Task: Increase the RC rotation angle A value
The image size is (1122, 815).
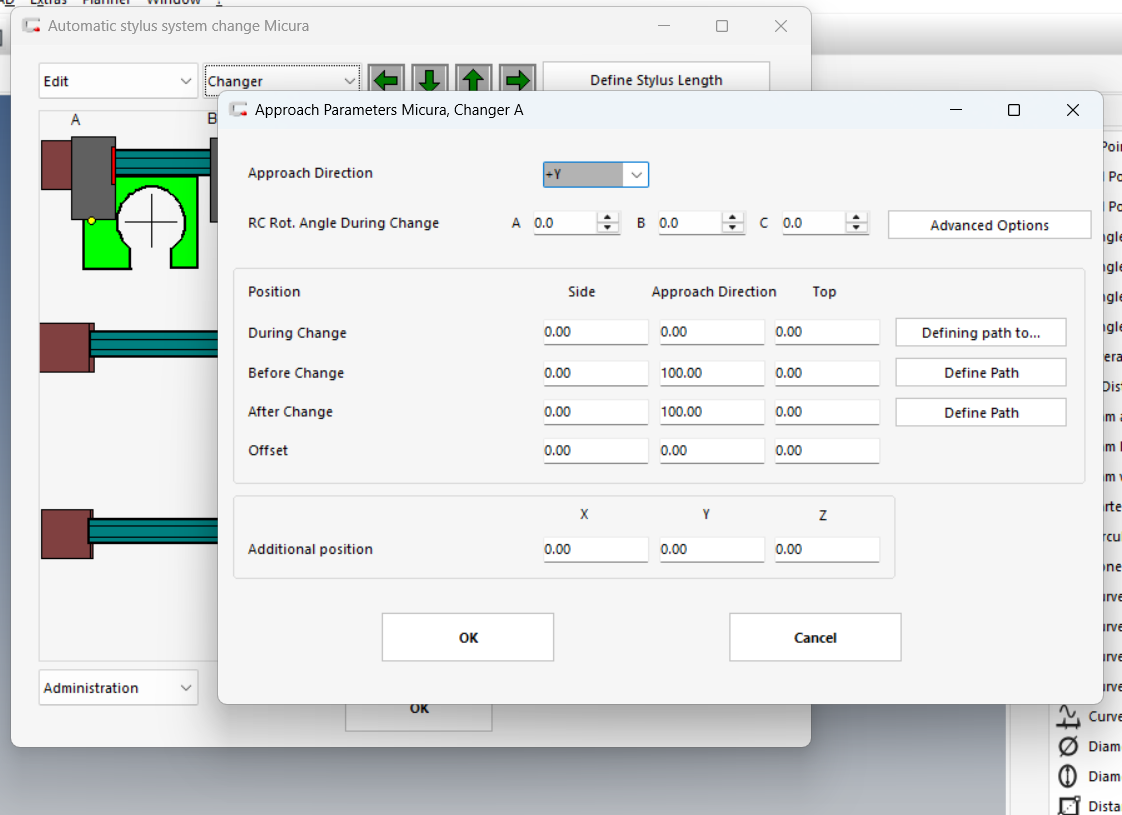Action: [x=608, y=218]
